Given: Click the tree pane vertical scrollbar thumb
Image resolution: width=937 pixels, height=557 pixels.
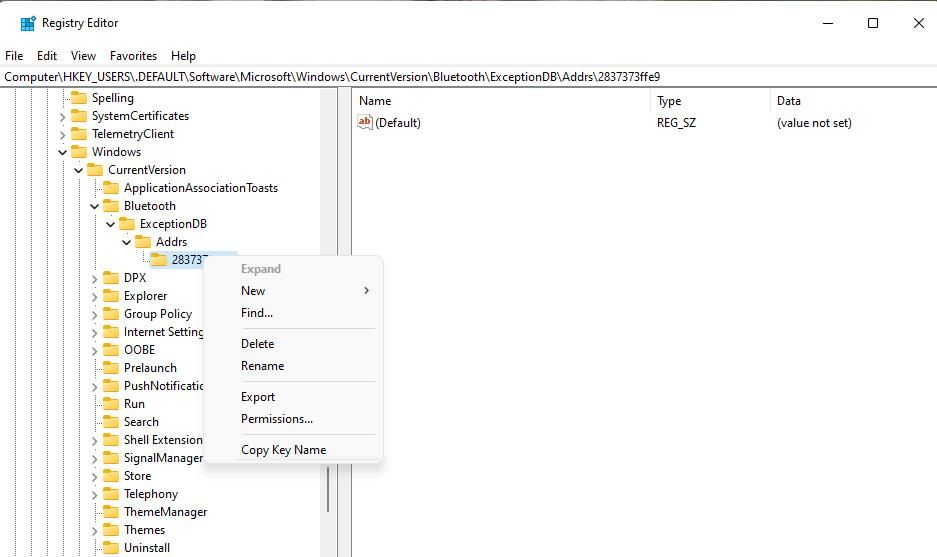Looking at the screenshot, I should (x=328, y=489).
